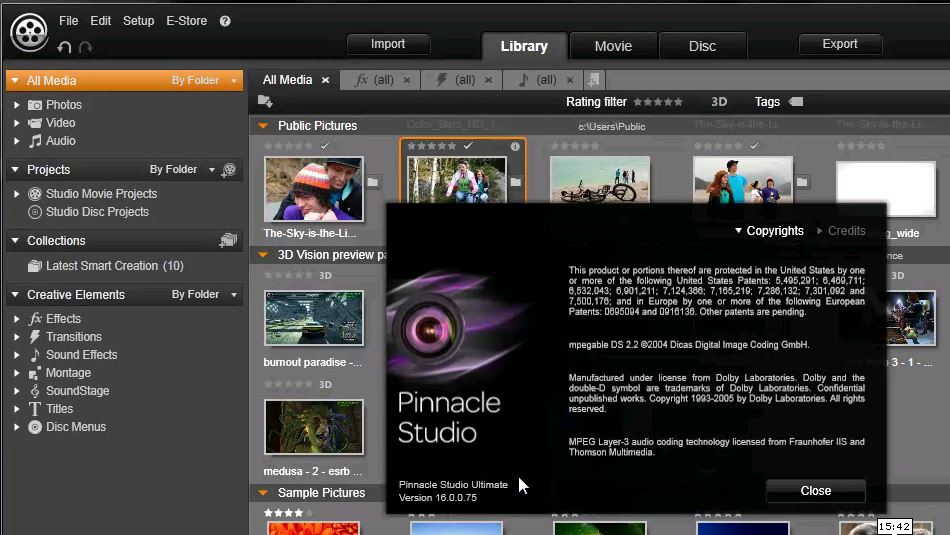
Task: Select the medusa - 2 - esrb thumbnail
Action: [314, 427]
